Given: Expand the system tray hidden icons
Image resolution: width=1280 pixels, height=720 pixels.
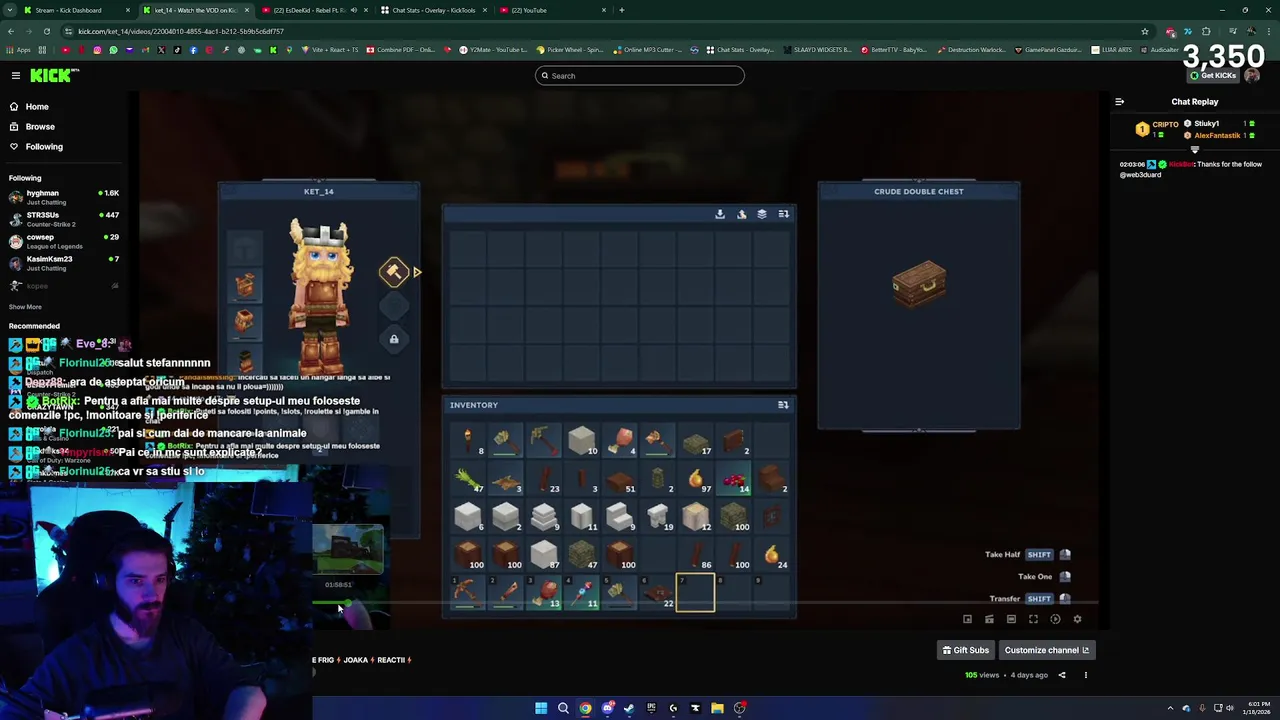Looking at the screenshot, I should coord(1170,708).
